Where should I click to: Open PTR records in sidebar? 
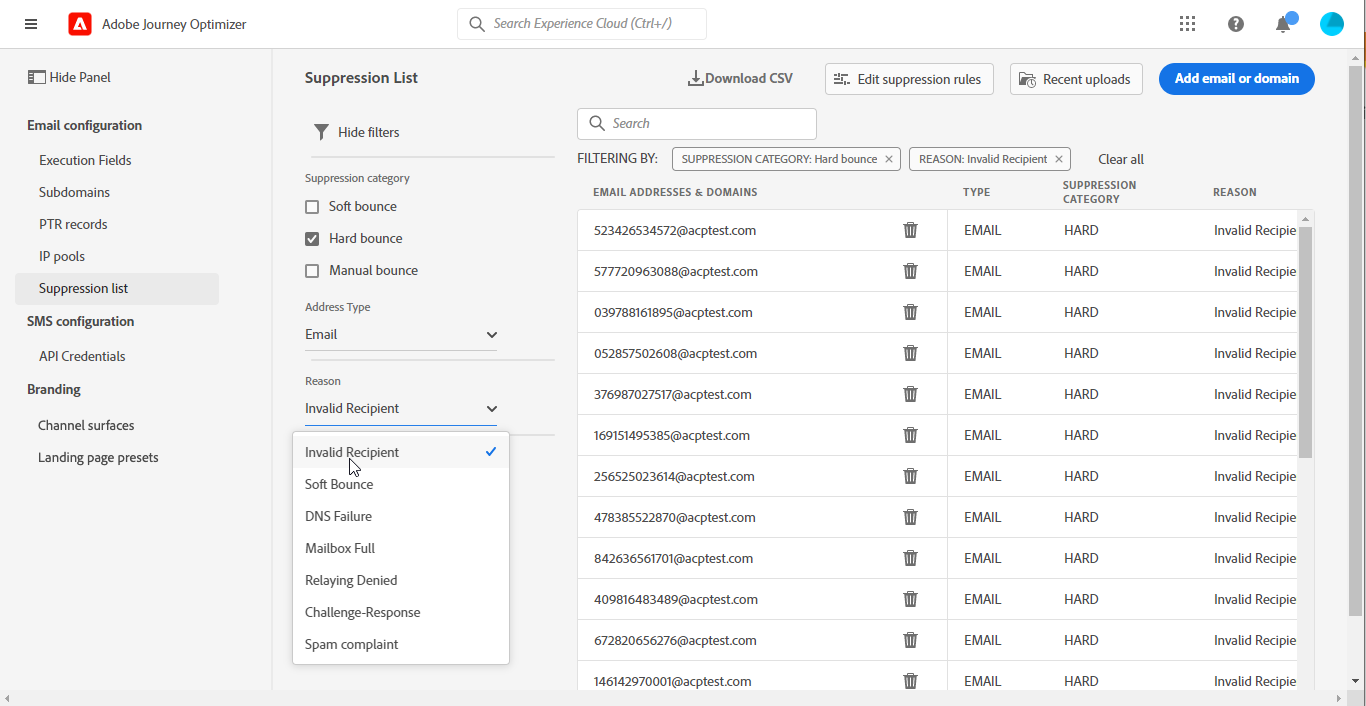coord(73,224)
